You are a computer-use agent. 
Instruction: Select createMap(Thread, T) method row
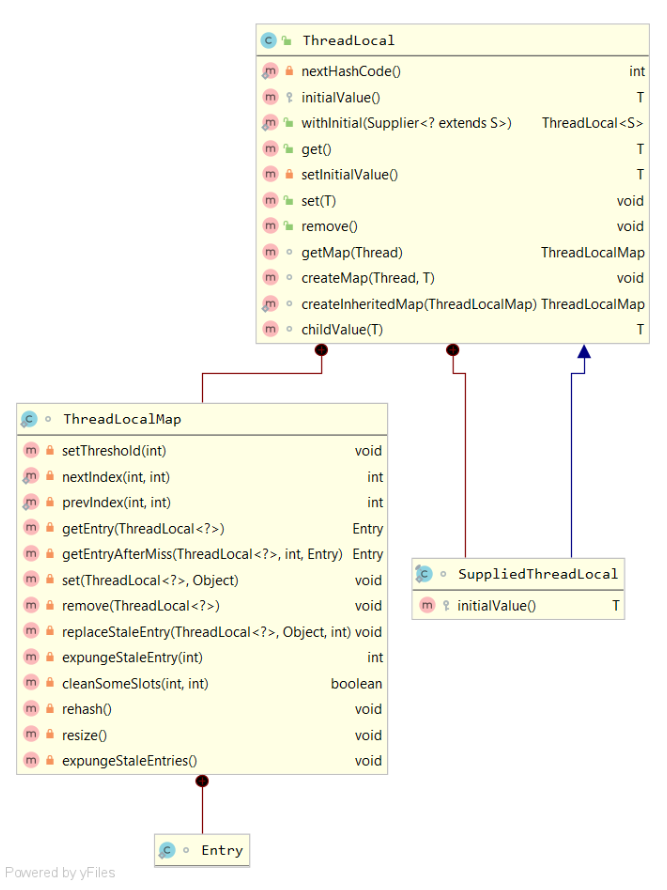452,278
